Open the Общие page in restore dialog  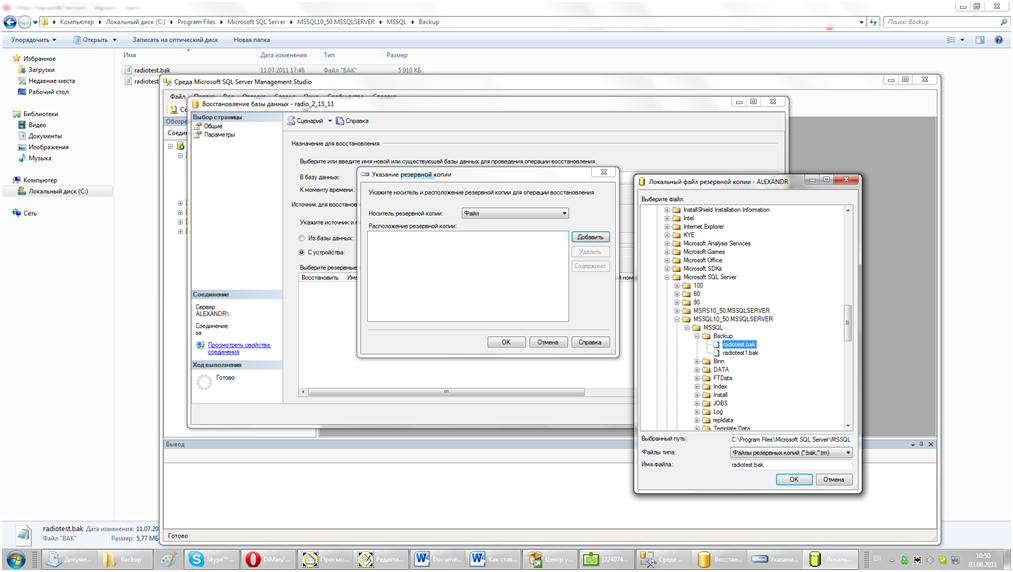[x=213, y=126]
